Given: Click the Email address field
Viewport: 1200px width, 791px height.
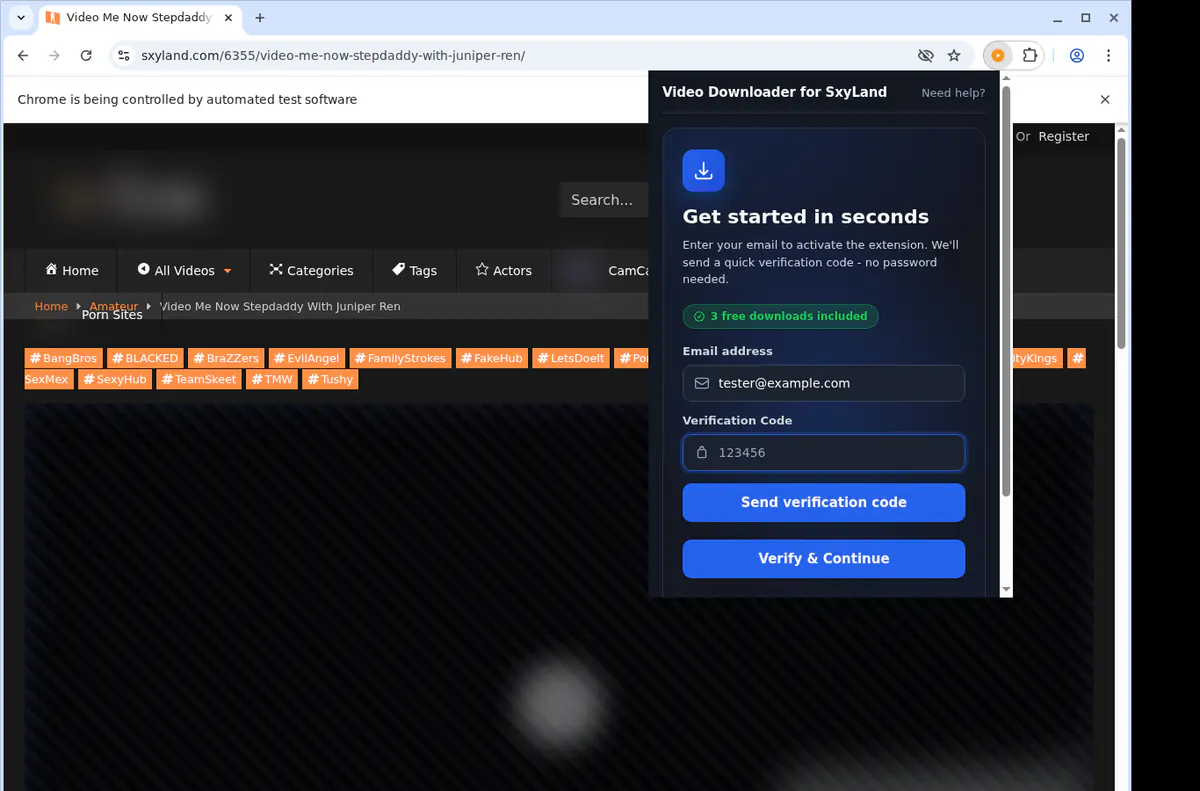Looking at the screenshot, I should (824, 383).
